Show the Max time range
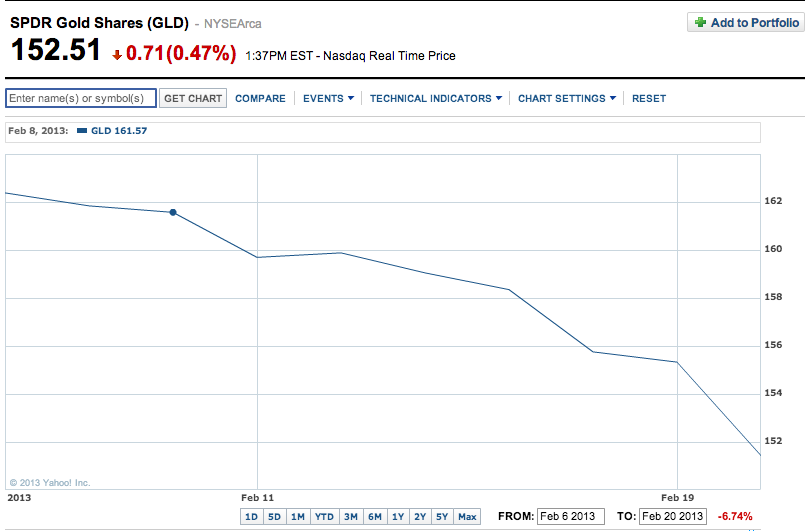This screenshot has width=809, height=531. coord(467,517)
